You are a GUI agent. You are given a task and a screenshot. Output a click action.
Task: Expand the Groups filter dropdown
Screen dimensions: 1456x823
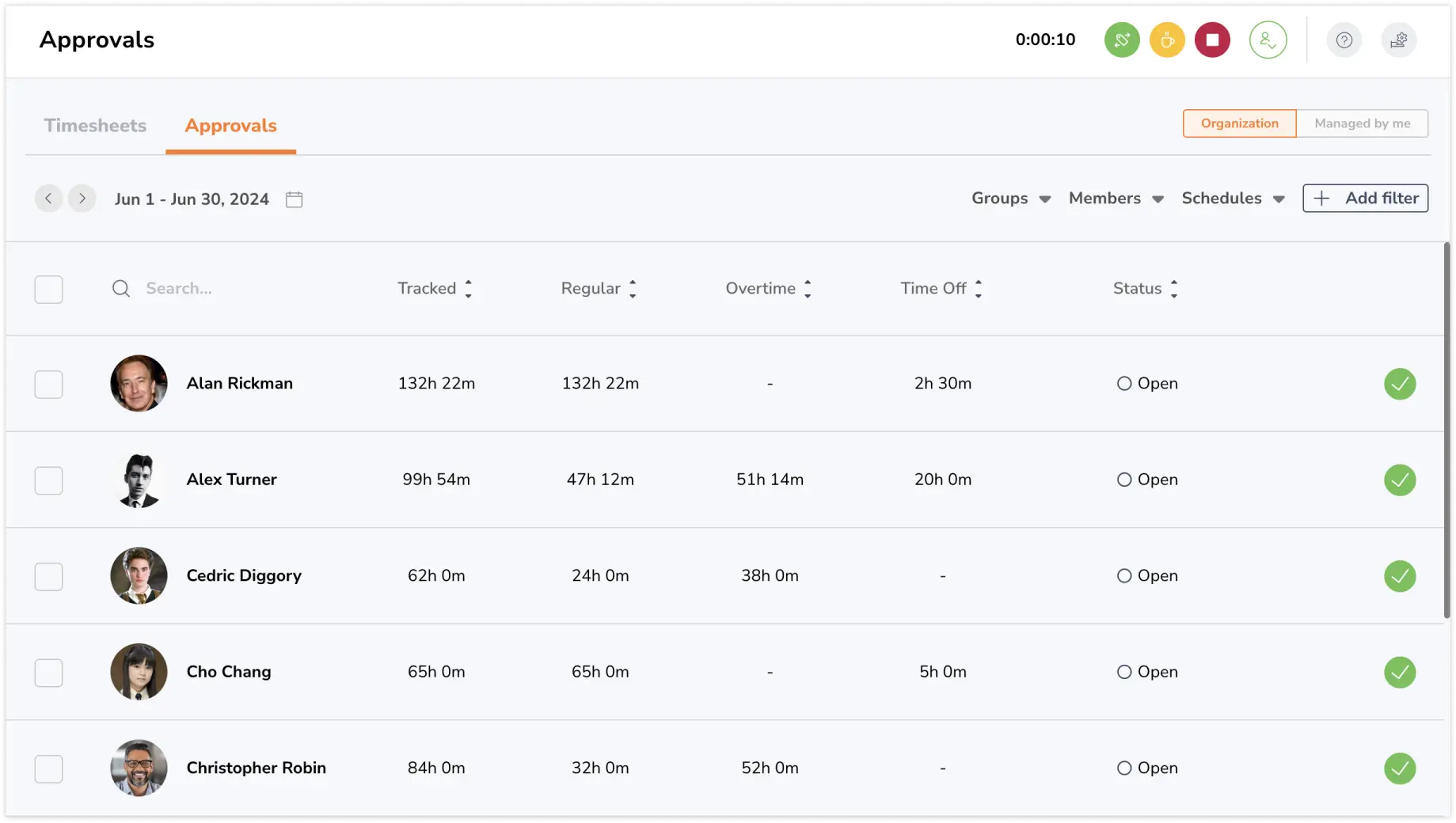pyautogui.click(x=1010, y=198)
